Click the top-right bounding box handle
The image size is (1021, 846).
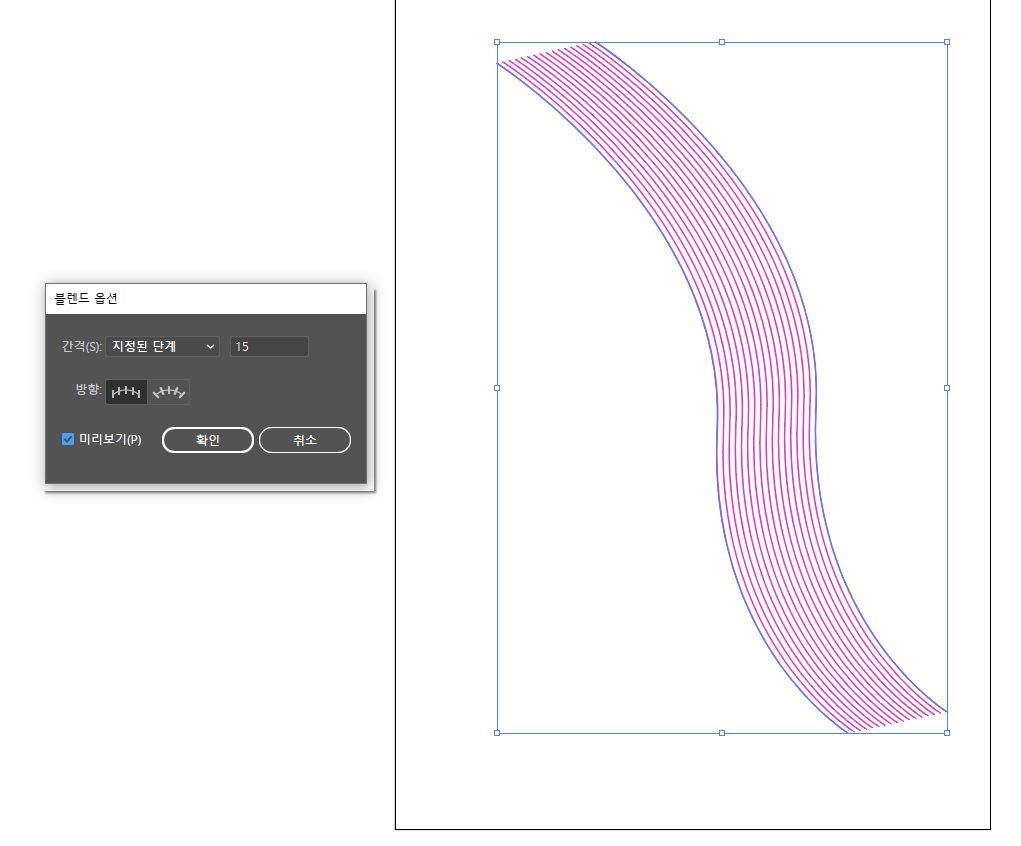click(947, 42)
